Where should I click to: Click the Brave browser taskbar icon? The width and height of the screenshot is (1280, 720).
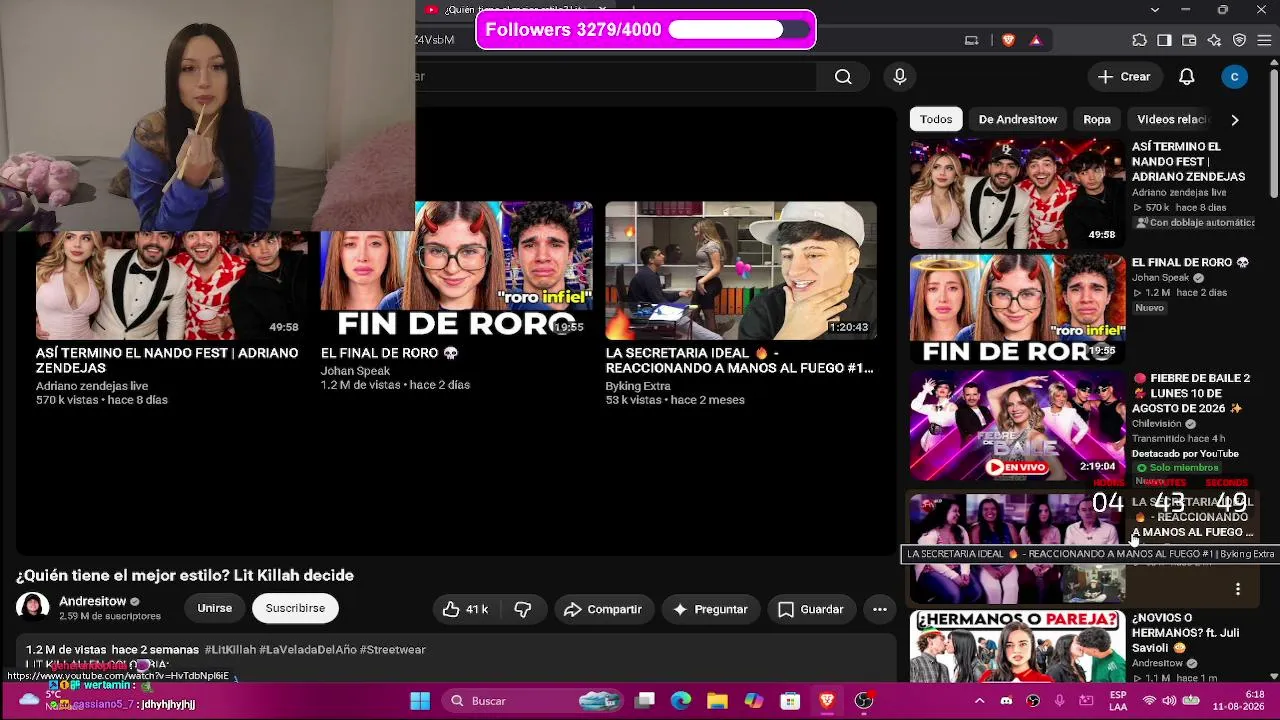[827, 701]
